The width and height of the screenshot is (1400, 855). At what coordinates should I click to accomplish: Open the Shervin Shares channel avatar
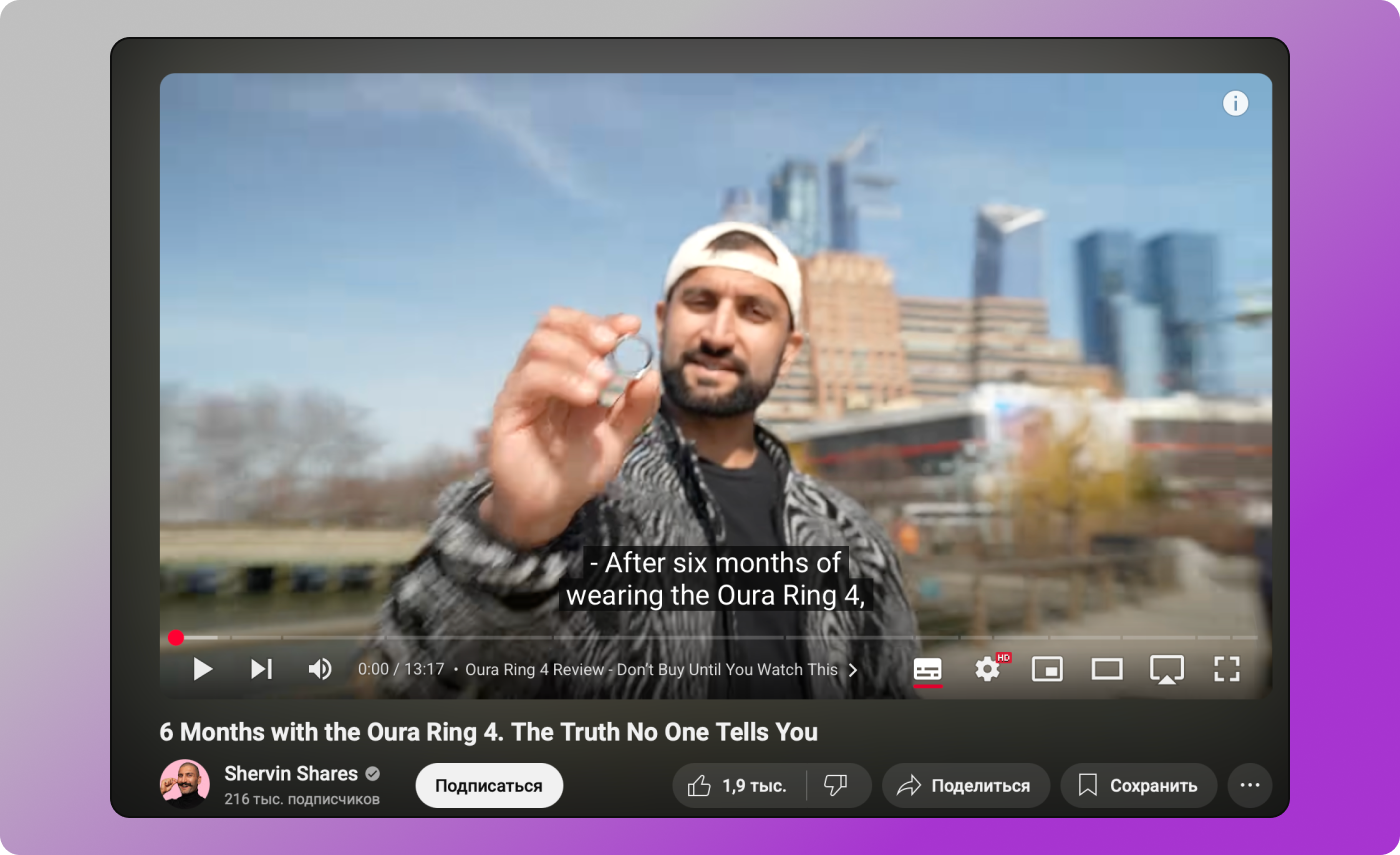coord(185,785)
